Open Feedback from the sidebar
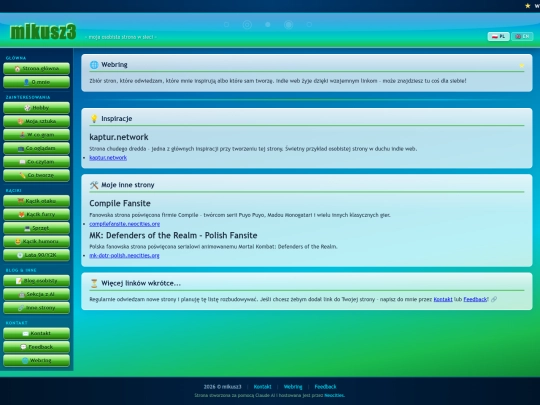 coord(37,347)
